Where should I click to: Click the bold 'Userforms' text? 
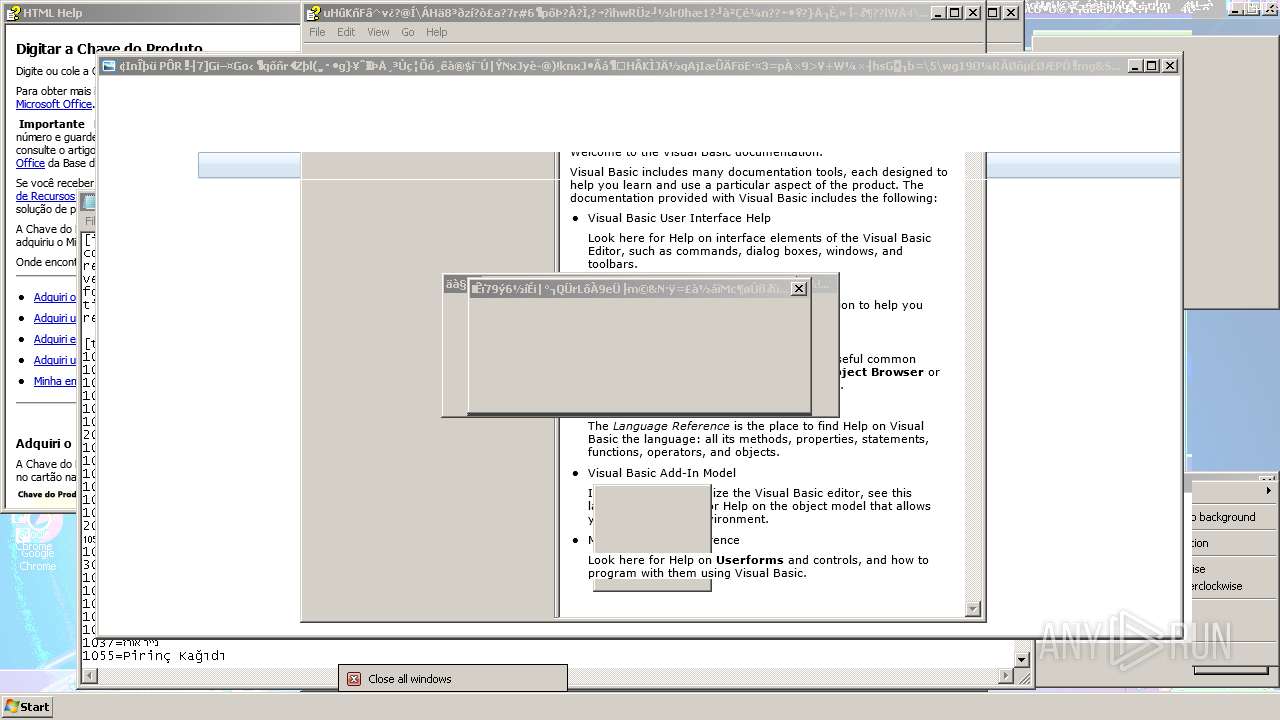749,560
